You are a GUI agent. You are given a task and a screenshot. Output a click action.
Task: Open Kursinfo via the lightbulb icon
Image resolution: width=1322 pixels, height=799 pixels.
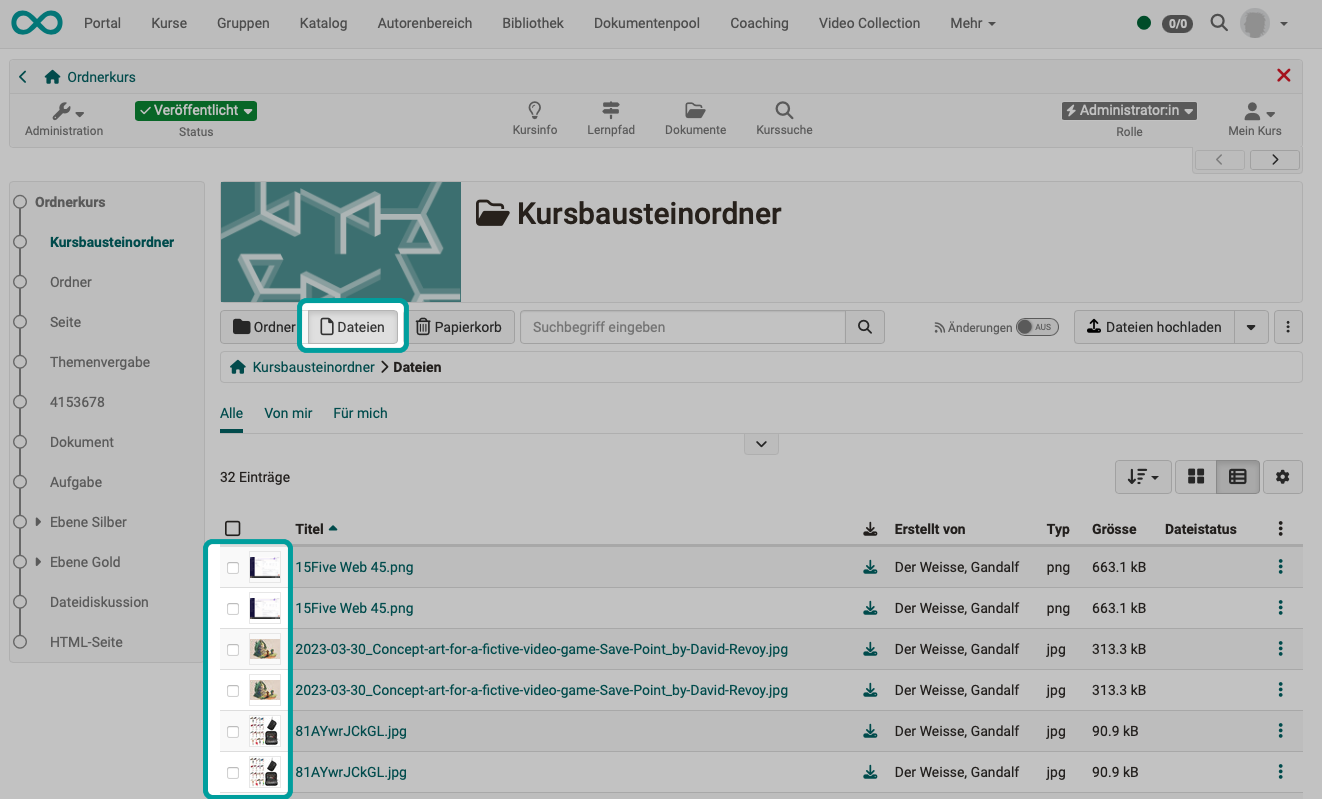(534, 117)
